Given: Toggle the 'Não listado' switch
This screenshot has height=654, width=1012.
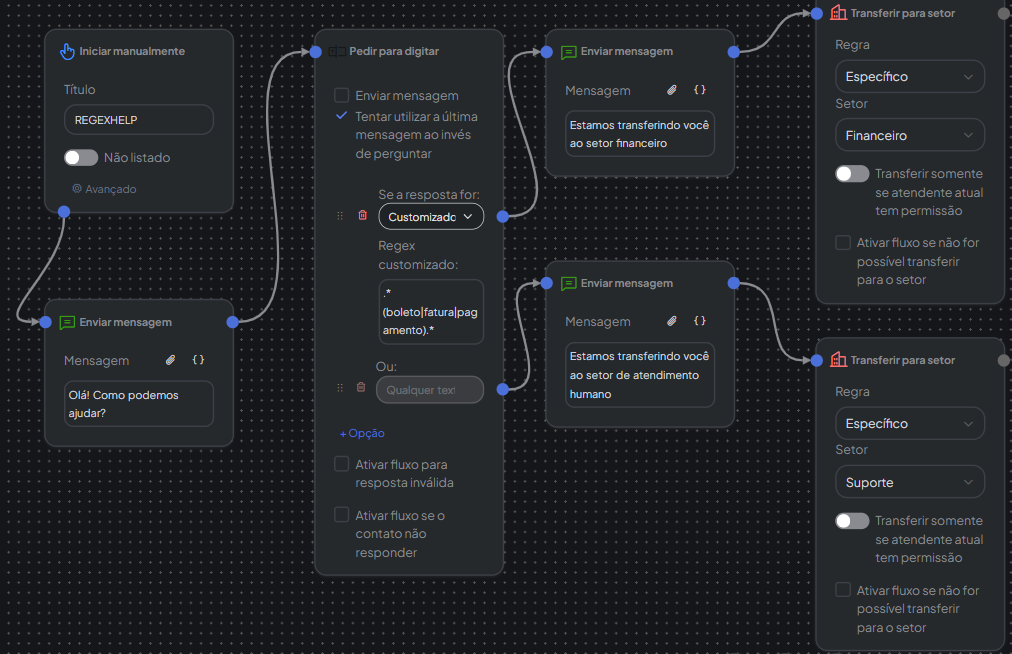Looking at the screenshot, I should (x=81, y=157).
